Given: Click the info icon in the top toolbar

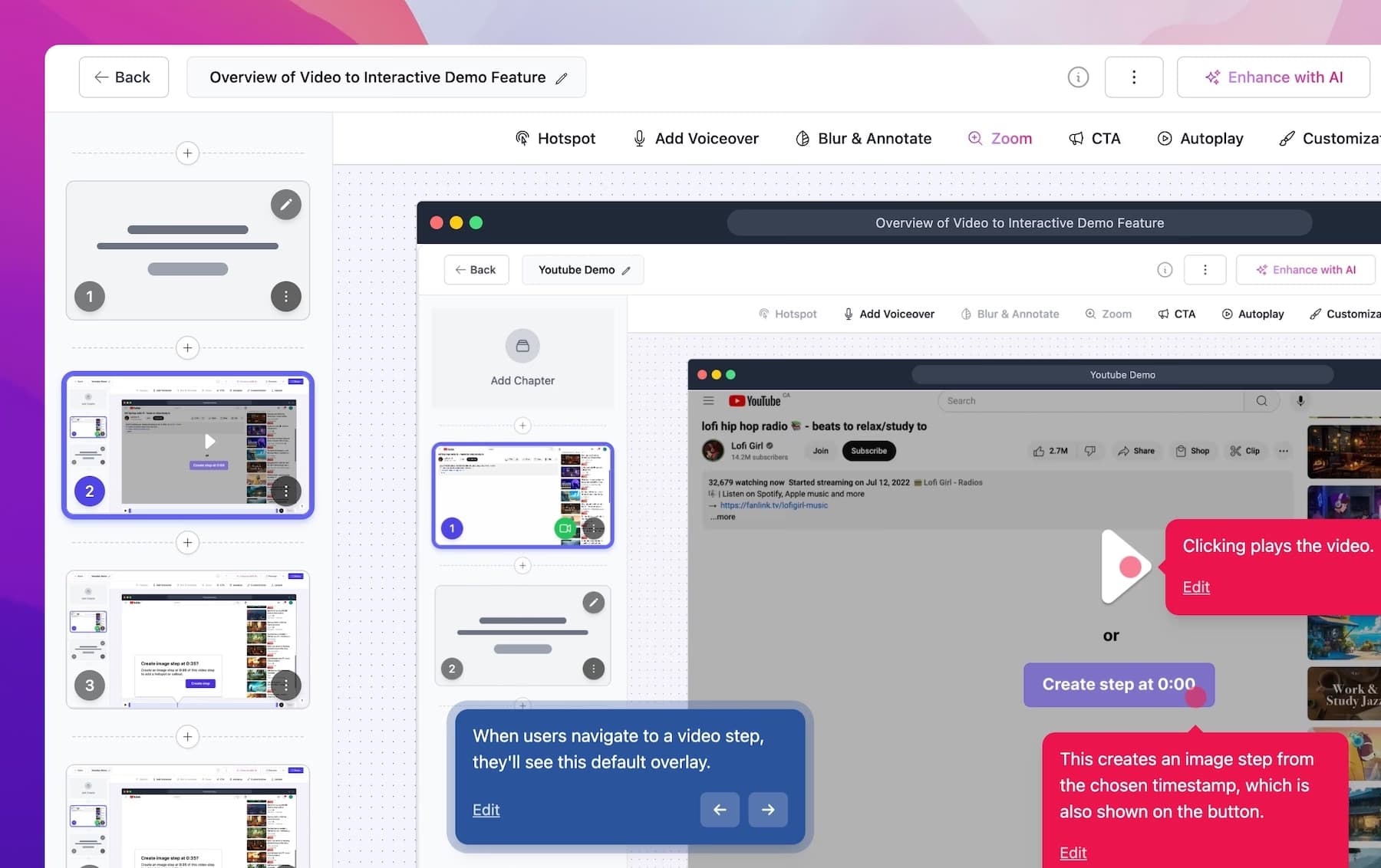Looking at the screenshot, I should tap(1077, 77).
